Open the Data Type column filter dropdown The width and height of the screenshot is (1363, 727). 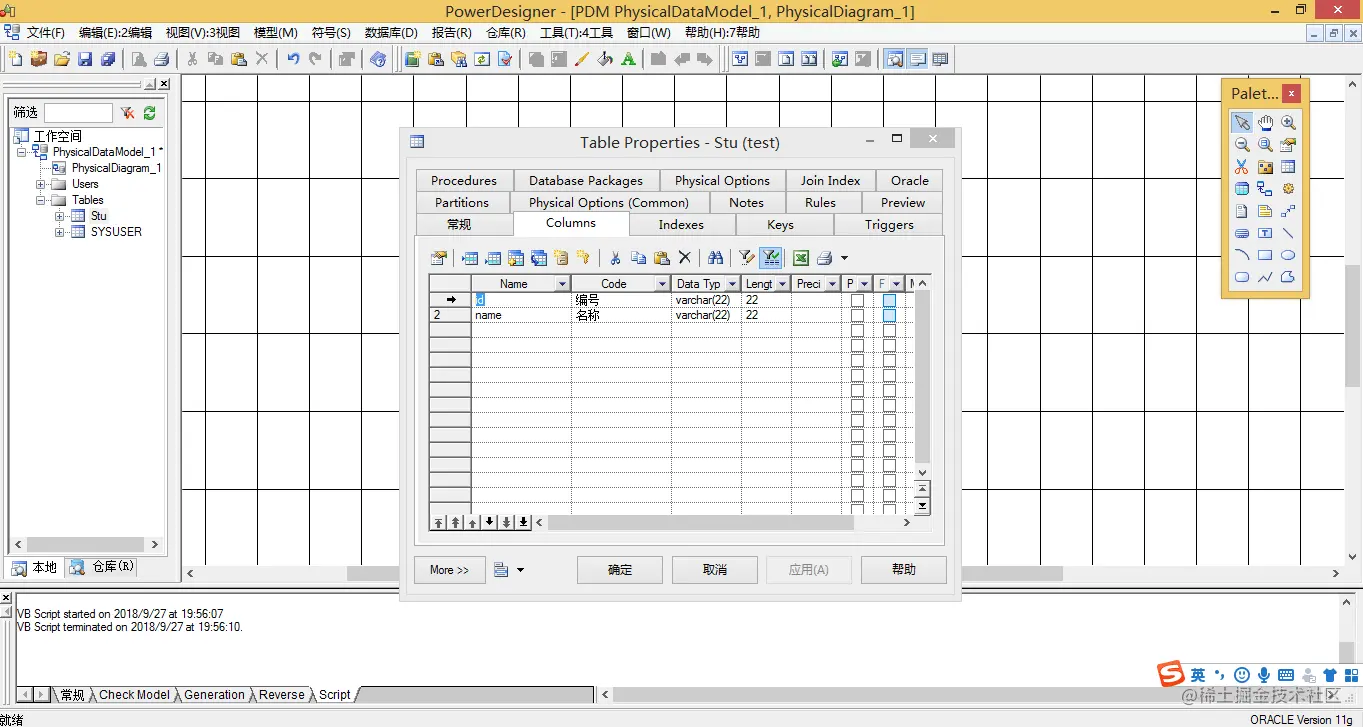point(732,284)
